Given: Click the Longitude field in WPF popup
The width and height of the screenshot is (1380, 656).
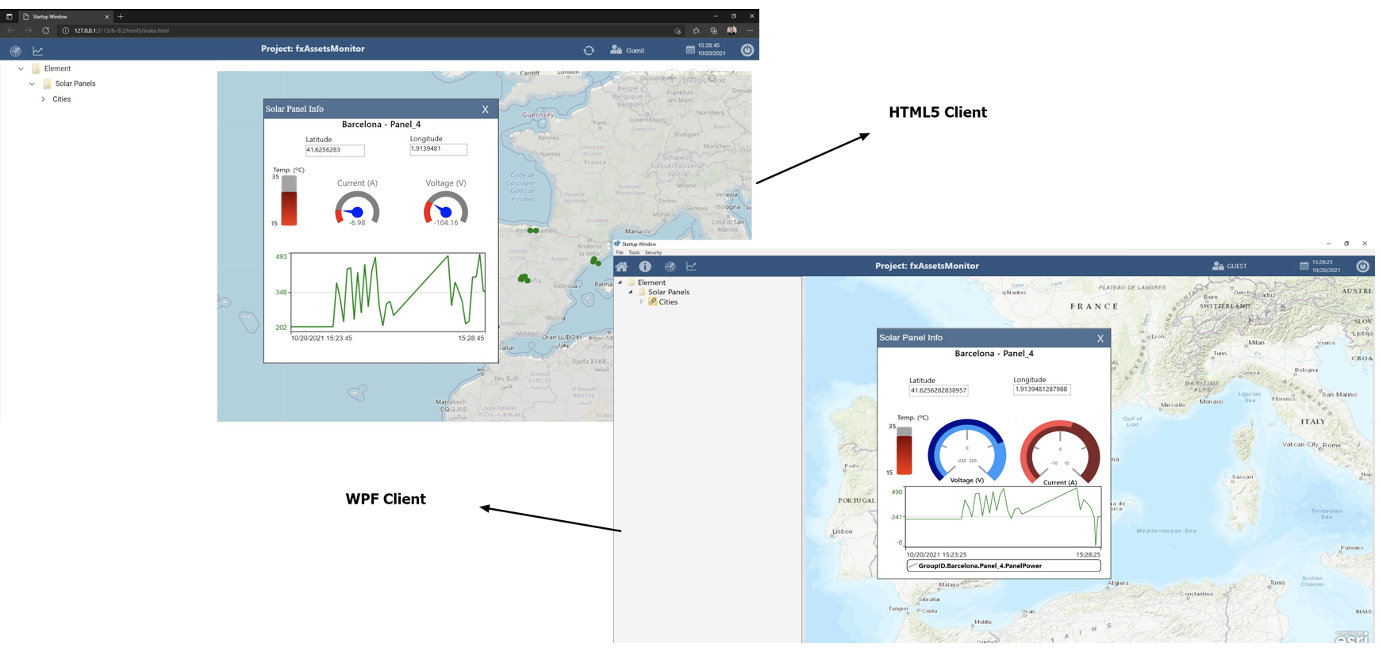Looking at the screenshot, I should (1042, 389).
